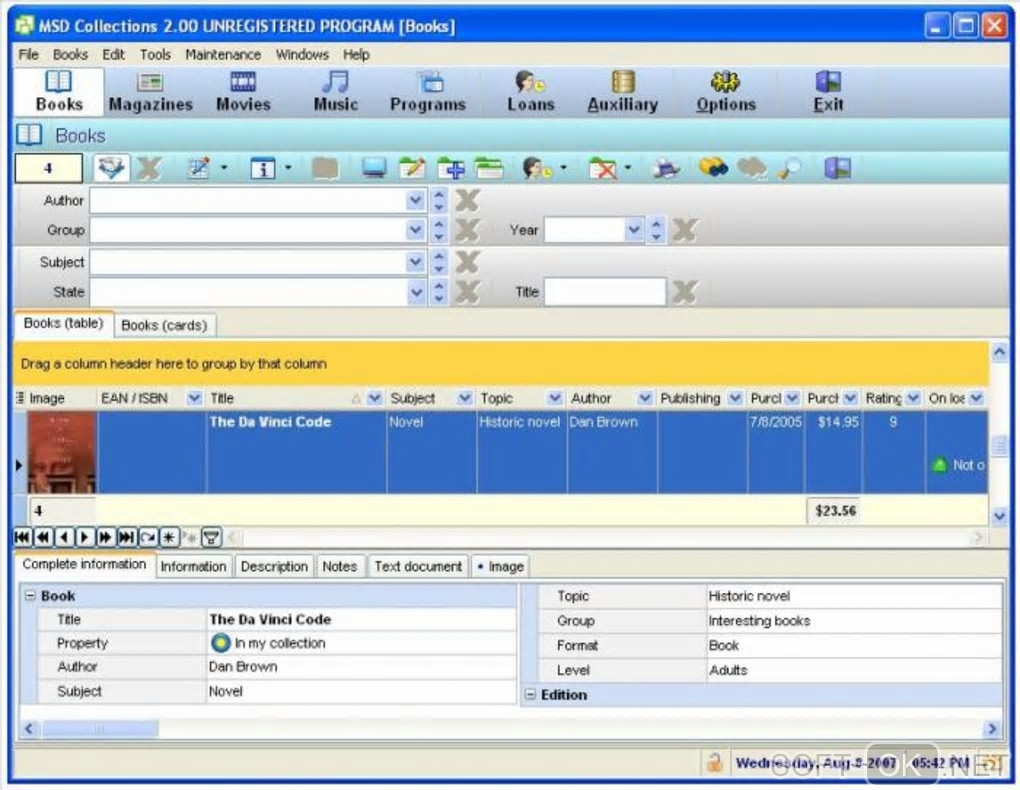Click the Exit toolbar icon
Screen dimensions: 1020x790
pos(828,92)
